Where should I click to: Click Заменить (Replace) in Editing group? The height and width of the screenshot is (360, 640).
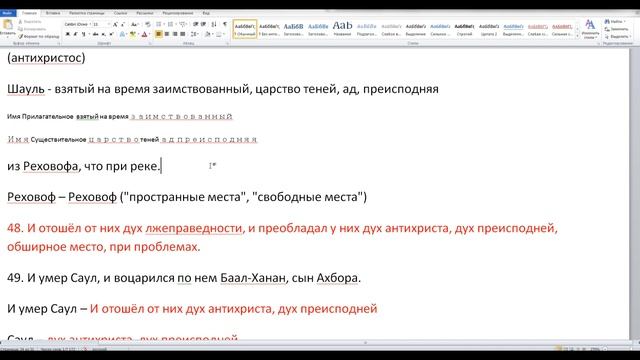617,29
